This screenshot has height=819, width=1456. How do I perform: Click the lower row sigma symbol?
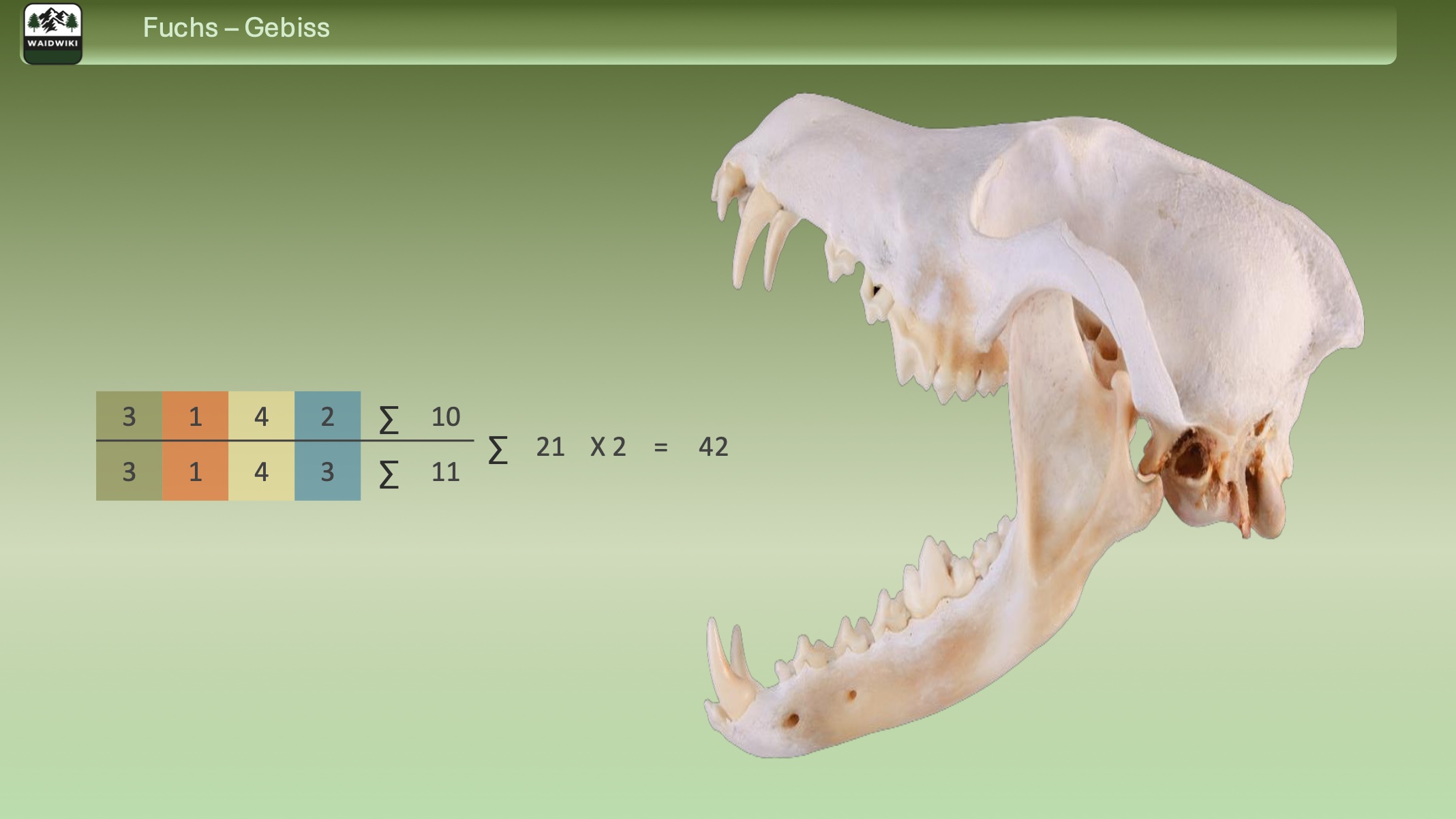tap(389, 474)
